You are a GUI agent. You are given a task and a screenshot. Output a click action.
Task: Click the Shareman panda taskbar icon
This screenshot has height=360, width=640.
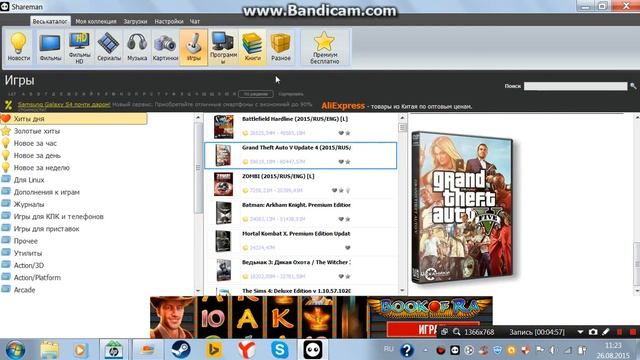[313, 350]
